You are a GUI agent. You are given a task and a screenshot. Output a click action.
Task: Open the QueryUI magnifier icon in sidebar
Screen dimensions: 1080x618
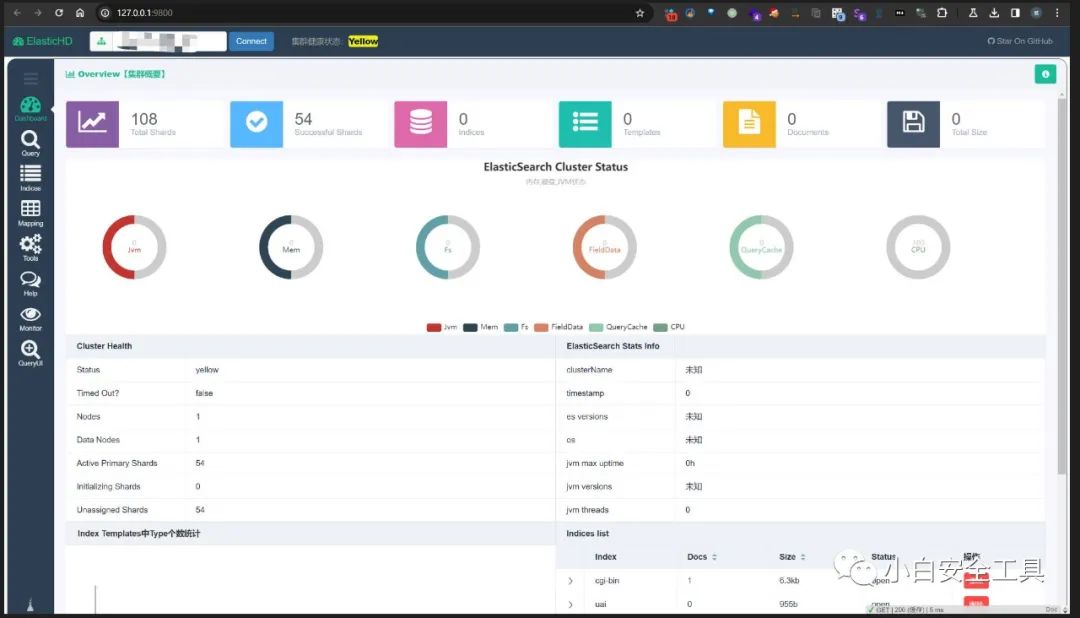pos(30,353)
